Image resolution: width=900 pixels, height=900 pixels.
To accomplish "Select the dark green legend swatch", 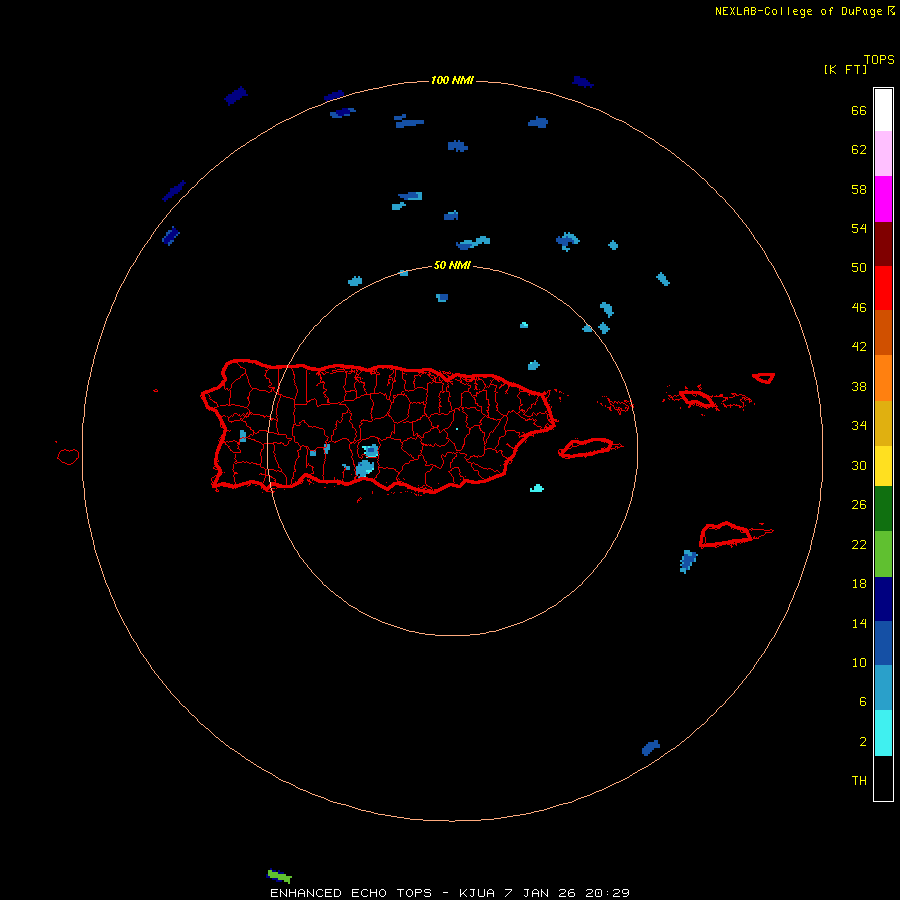I will [883, 509].
